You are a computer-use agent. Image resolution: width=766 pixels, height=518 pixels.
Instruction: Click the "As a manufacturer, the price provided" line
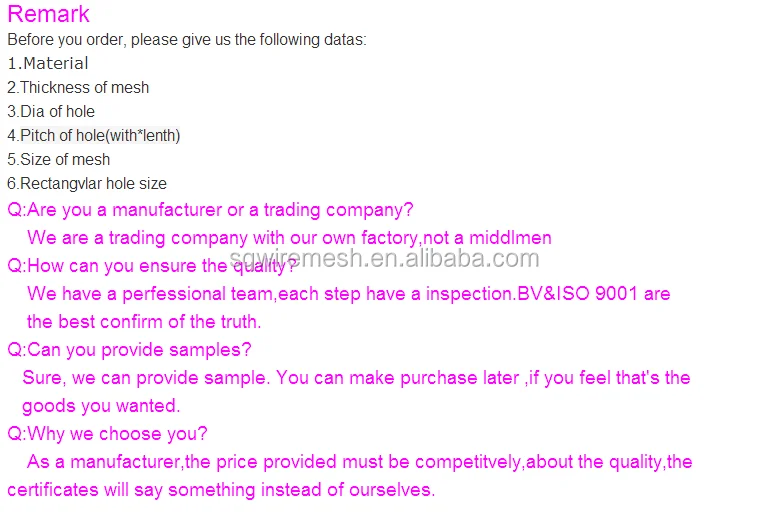click(359, 462)
